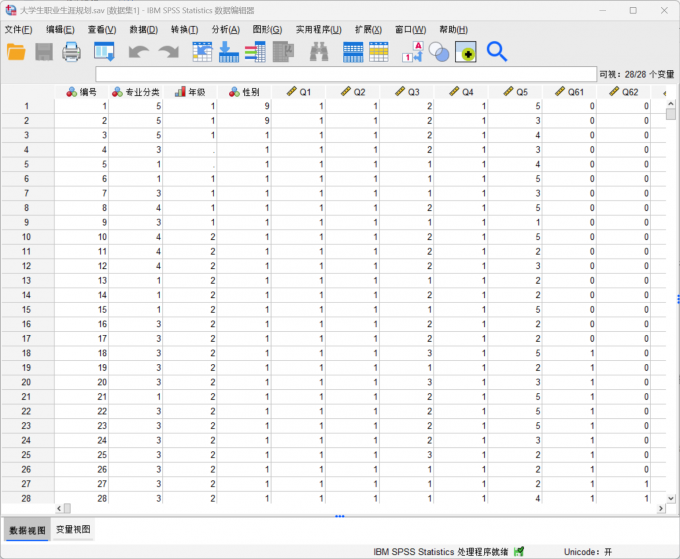Open the 帮助(H) menu
Viewport: 680px width, 559px height.
[453, 29]
